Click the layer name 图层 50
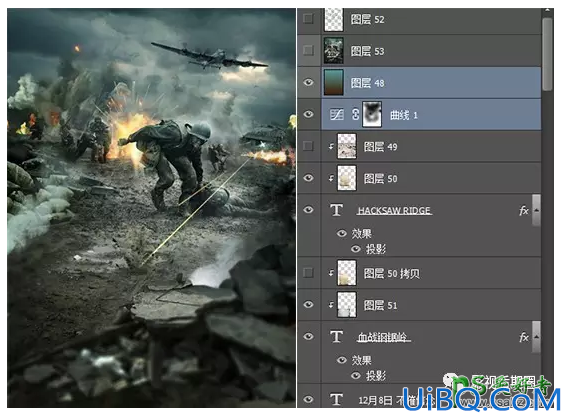The image size is (562, 414). 381,179
